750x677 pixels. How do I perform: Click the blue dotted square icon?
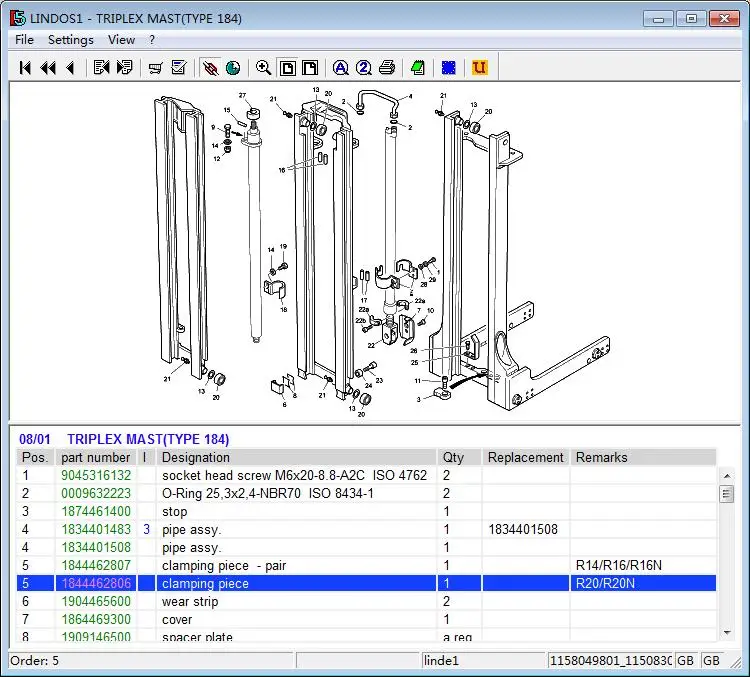449,68
